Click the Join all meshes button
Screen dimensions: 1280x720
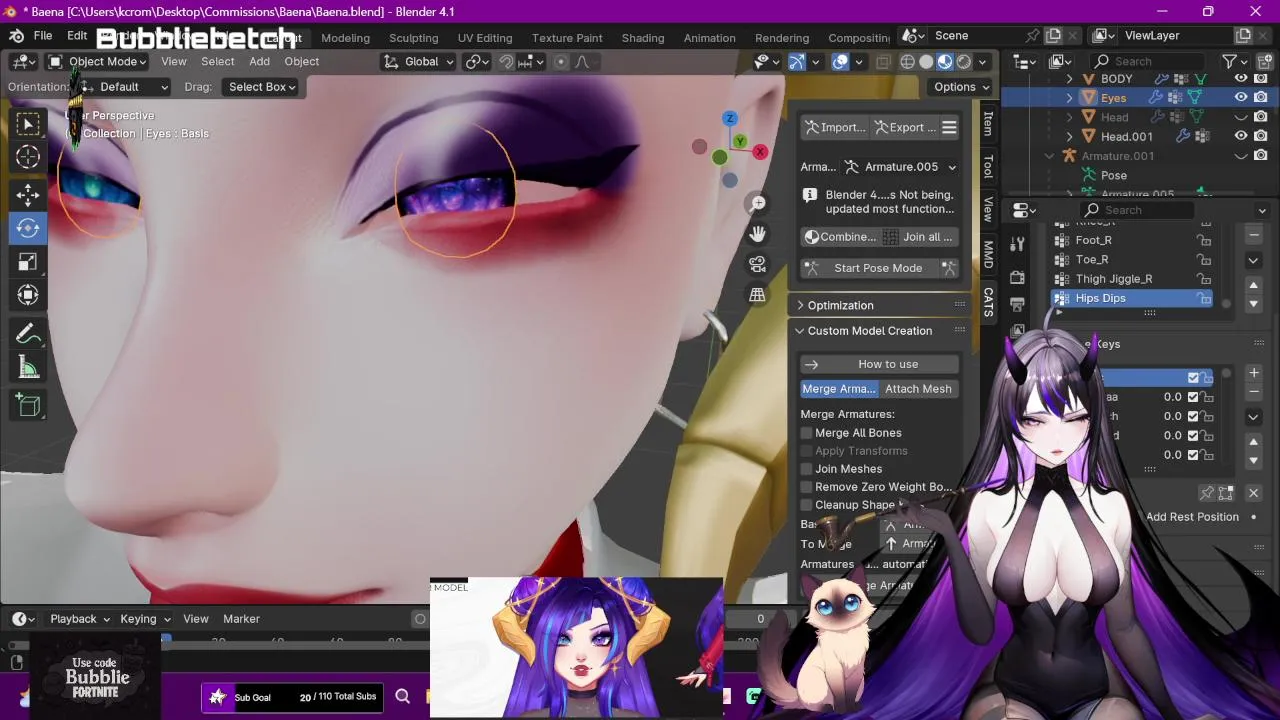pyautogui.click(x=920, y=237)
